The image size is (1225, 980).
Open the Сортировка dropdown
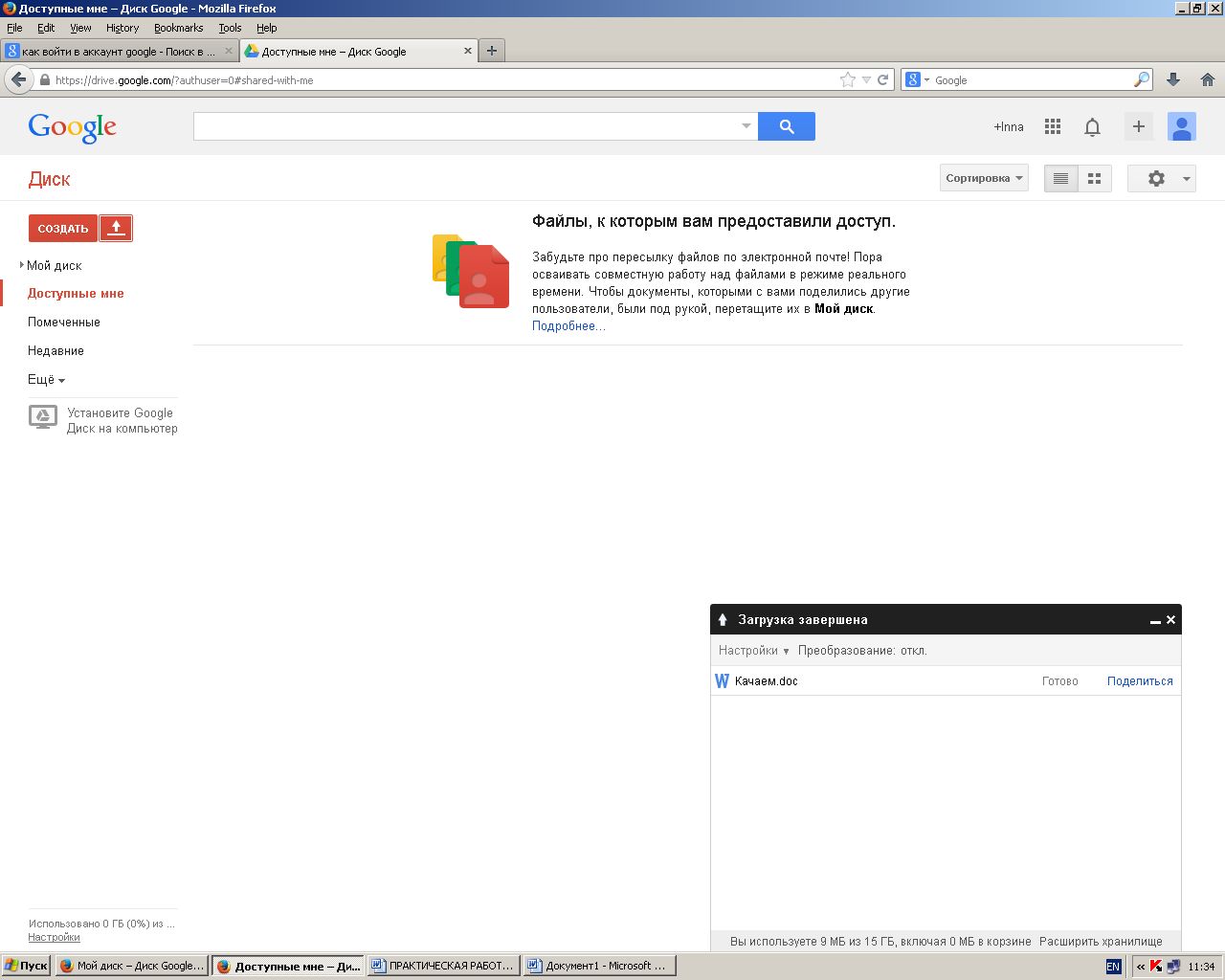point(984,178)
